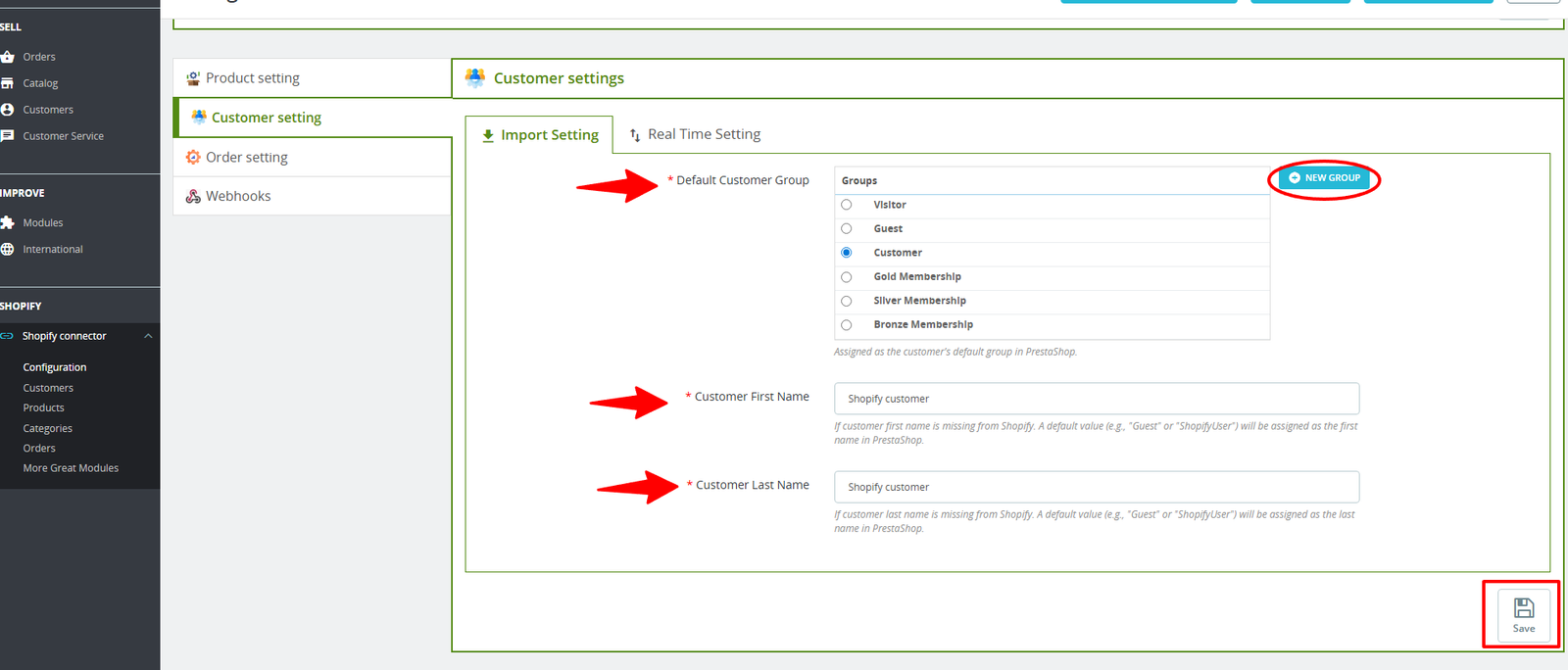The width and height of the screenshot is (1568, 670).
Task: Click the plus icon on New Group
Action: tap(1295, 178)
